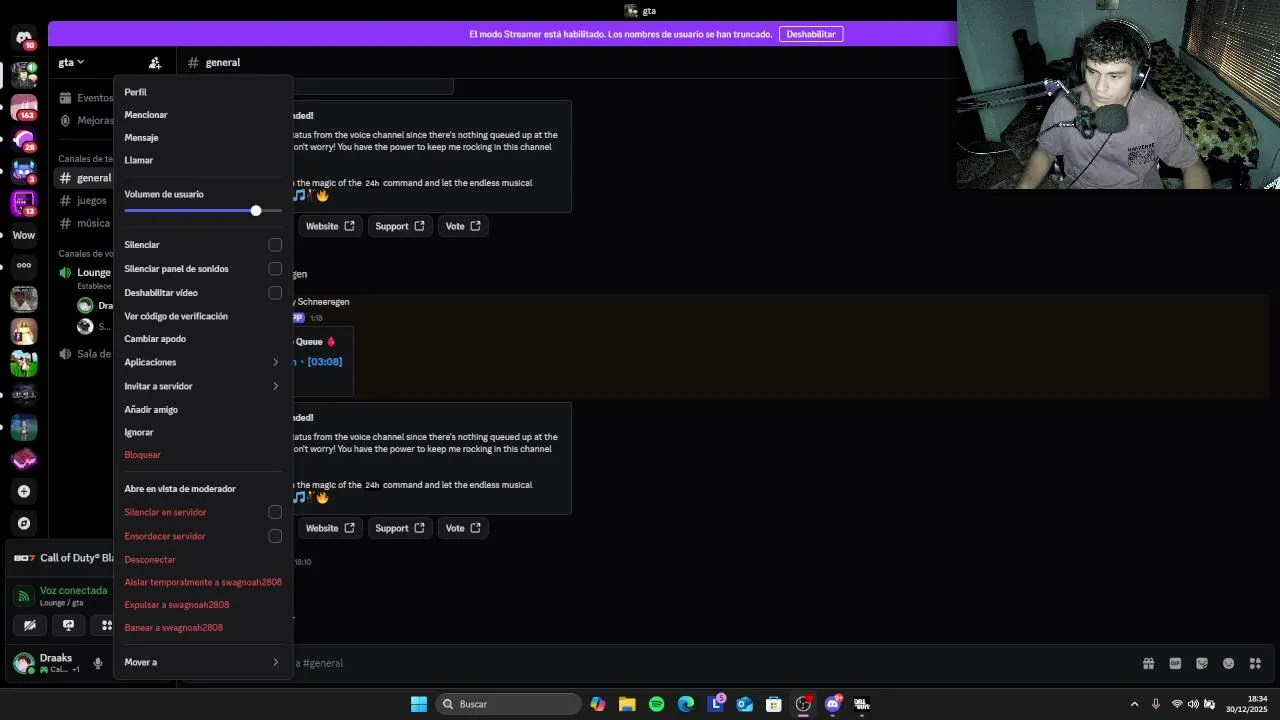Click the Deshabilitar streamer mode button
The width and height of the screenshot is (1280, 720).
pos(810,34)
